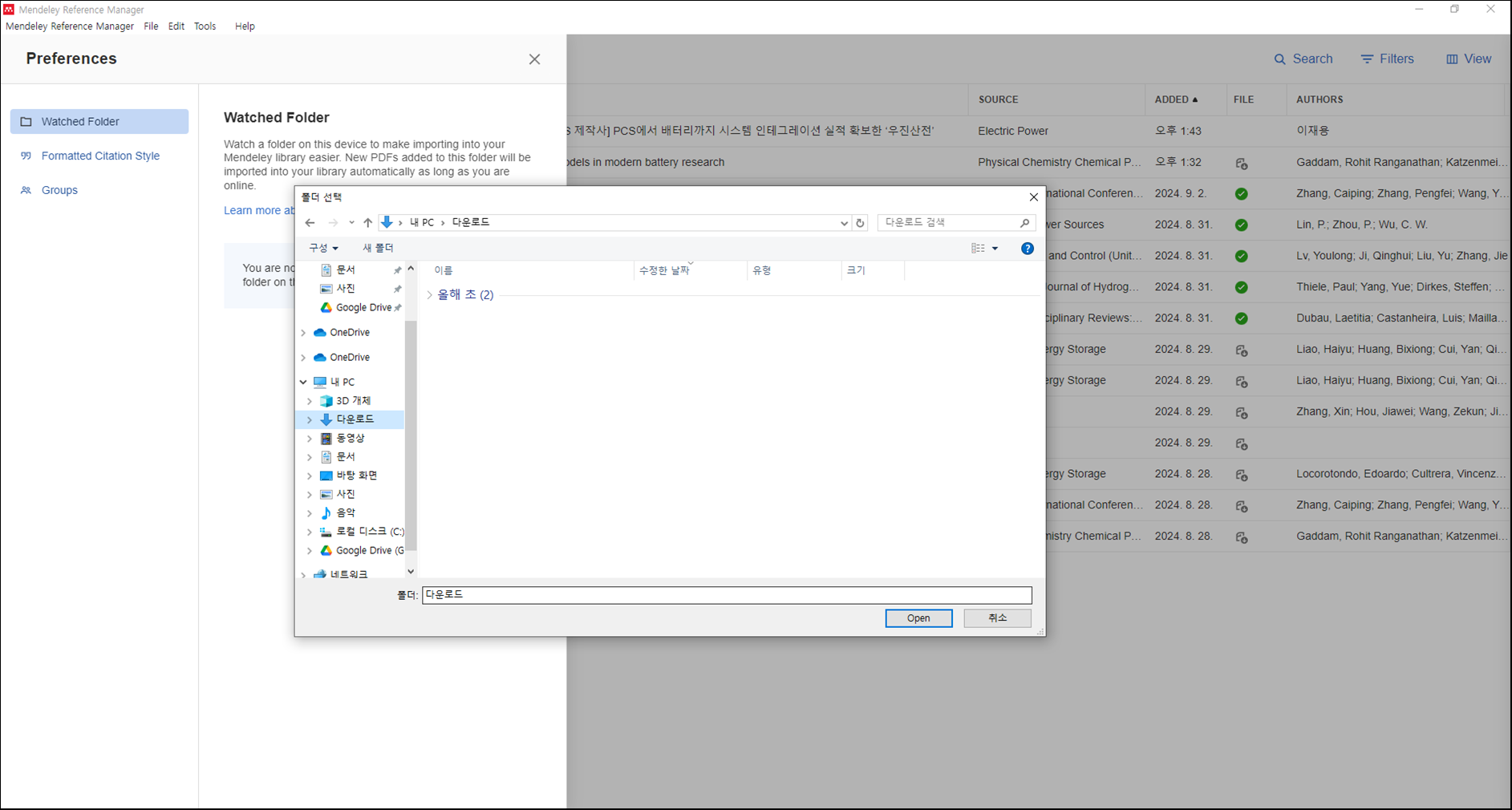
Task: Select Watched Folder preferences tab
Action: 99,122
